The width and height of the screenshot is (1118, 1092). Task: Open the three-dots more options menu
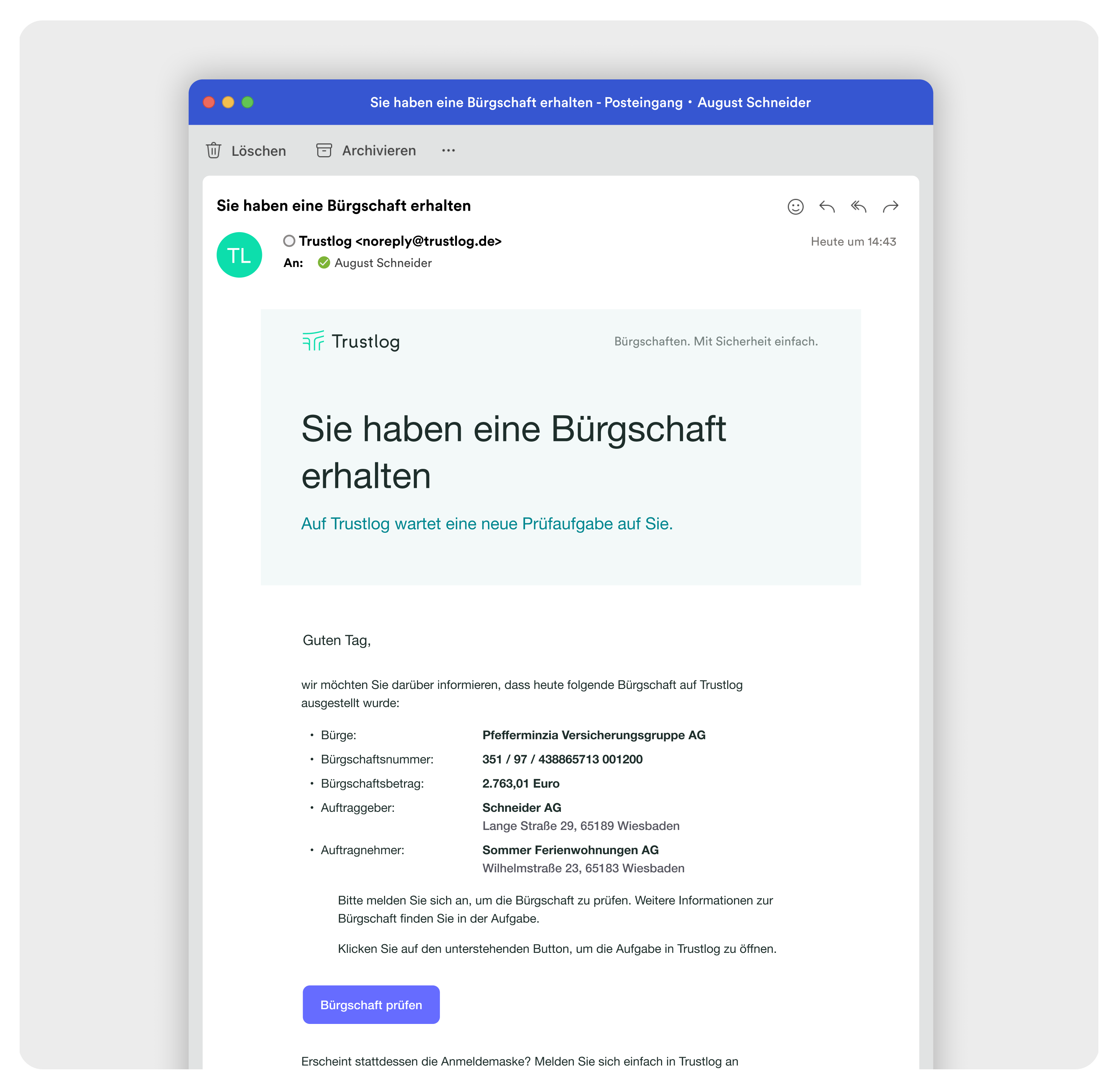click(x=448, y=150)
